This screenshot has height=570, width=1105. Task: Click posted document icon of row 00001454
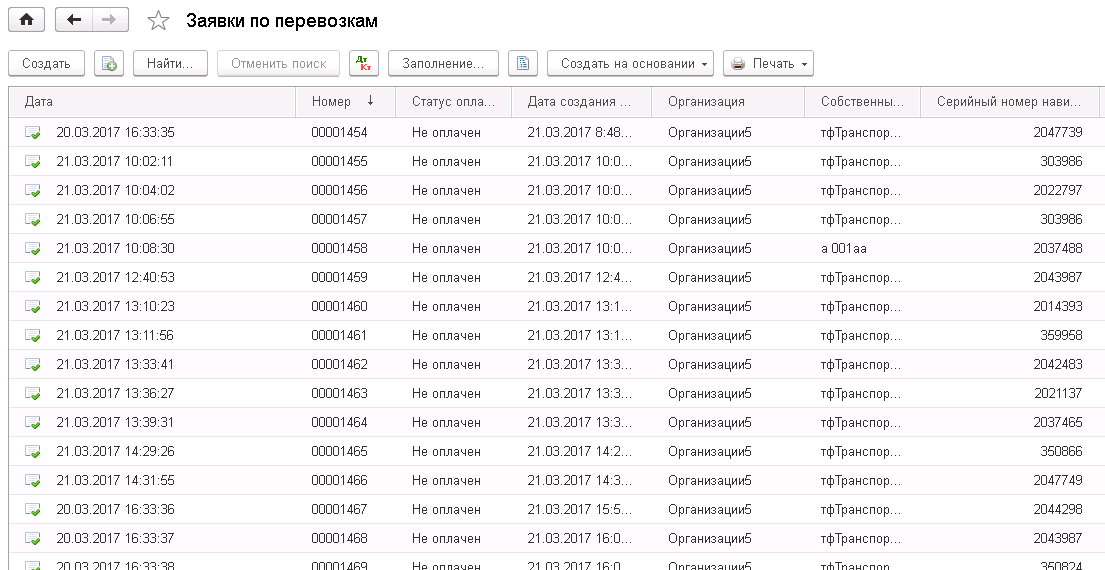tap(33, 132)
